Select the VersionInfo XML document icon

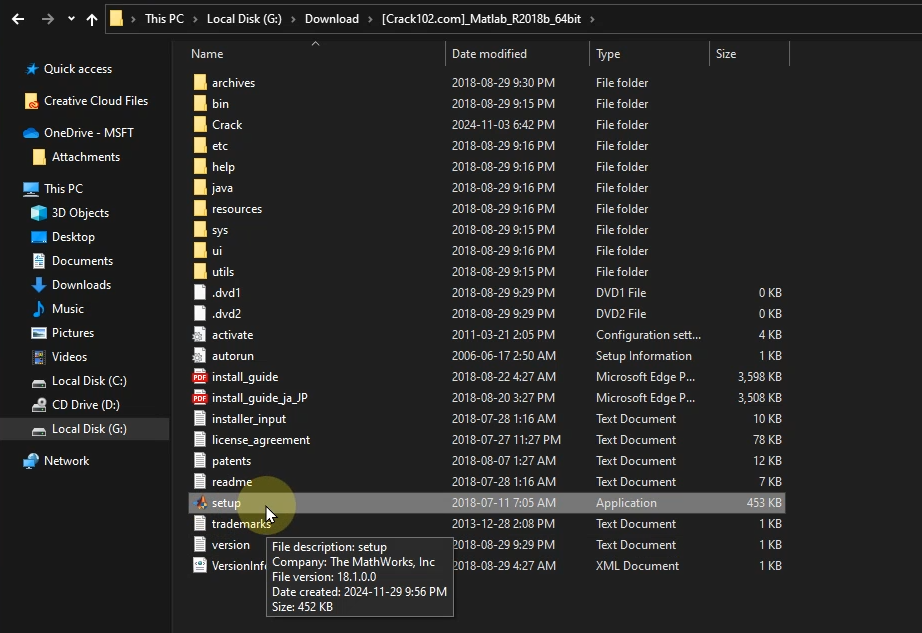(200, 566)
